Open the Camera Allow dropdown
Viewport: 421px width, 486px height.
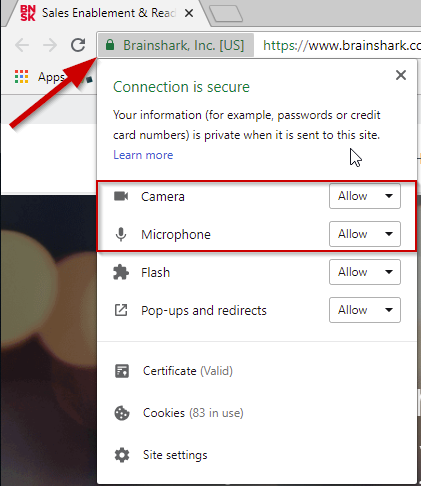tap(365, 196)
